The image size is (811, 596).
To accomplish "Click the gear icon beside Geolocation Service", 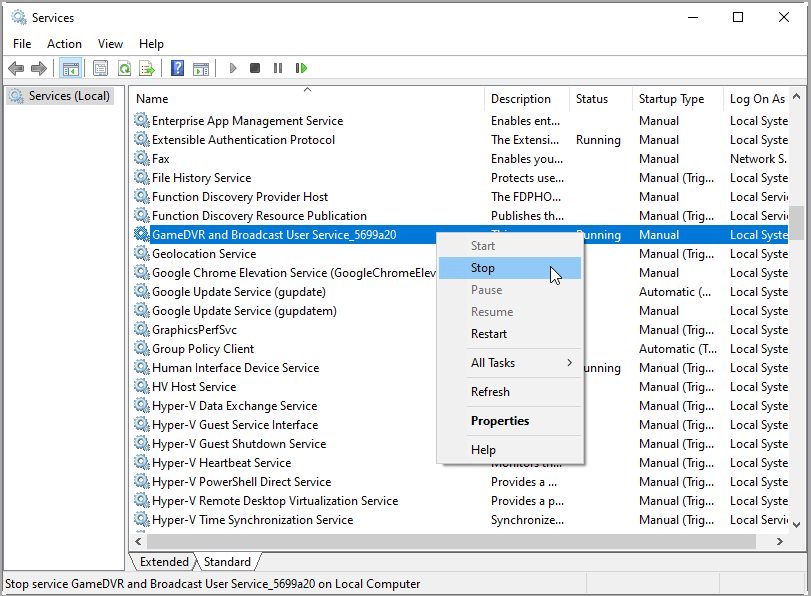I will click(142, 254).
